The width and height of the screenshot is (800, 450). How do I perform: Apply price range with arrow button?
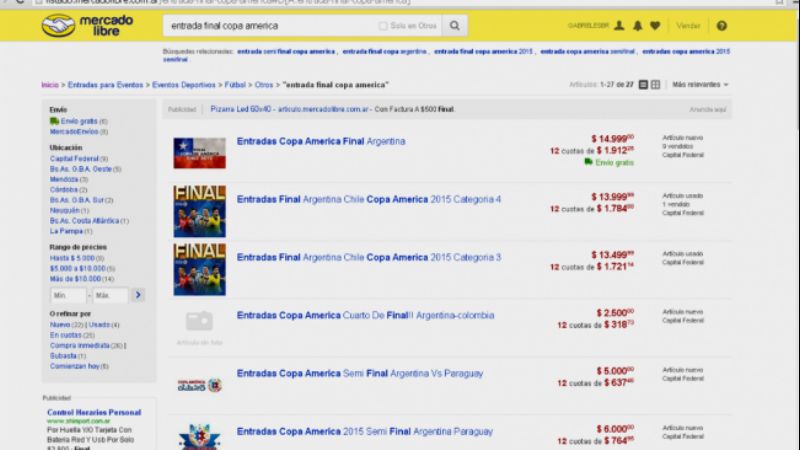tap(138, 295)
